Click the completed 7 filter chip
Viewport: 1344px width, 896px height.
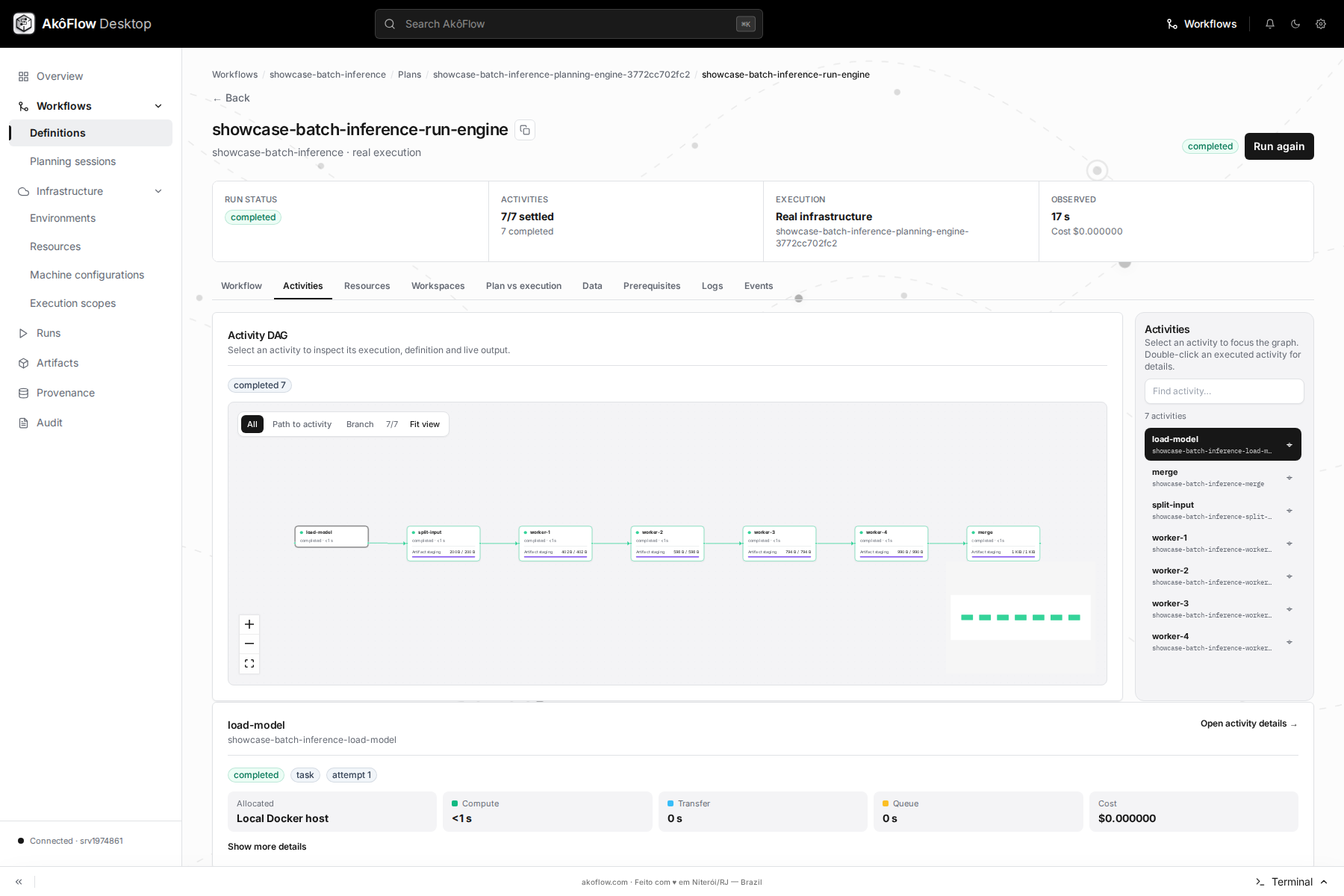point(260,385)
